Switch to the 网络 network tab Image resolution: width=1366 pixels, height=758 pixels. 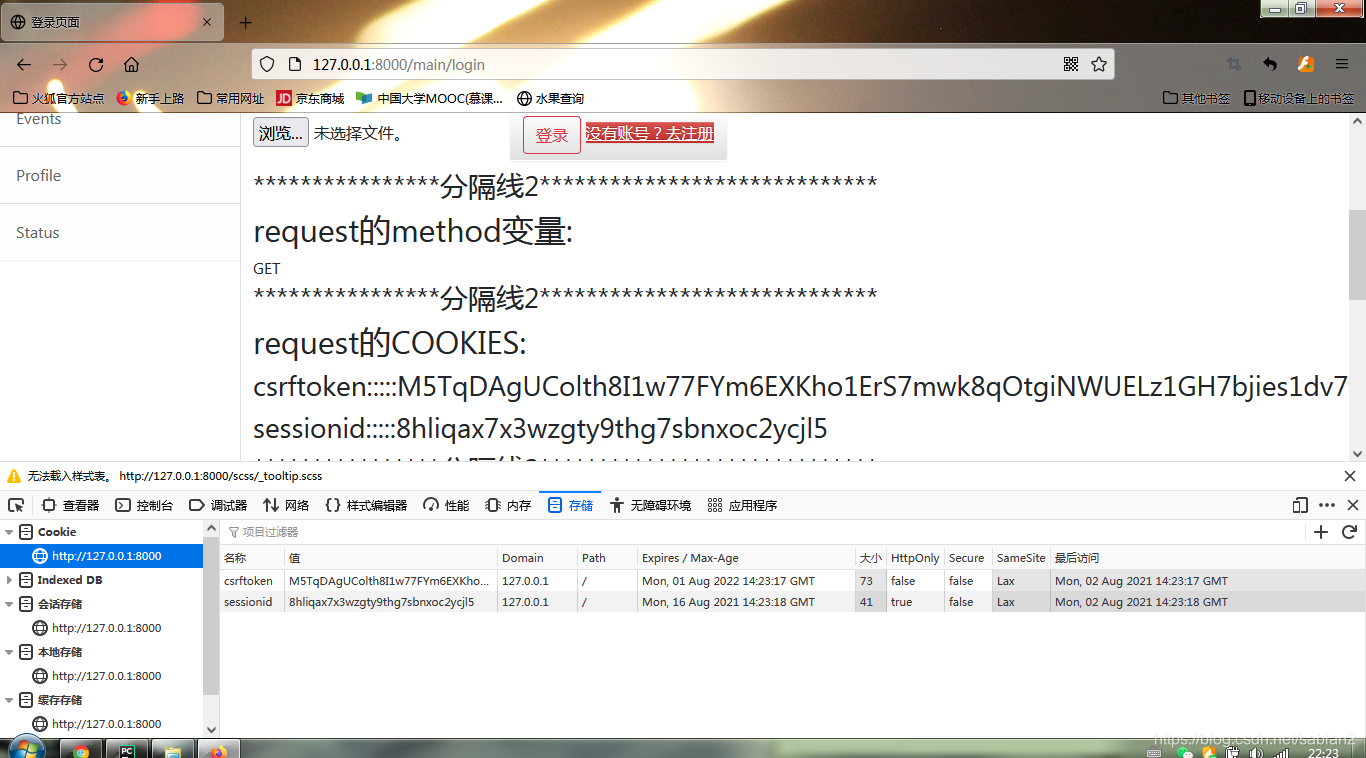point(286,505)
